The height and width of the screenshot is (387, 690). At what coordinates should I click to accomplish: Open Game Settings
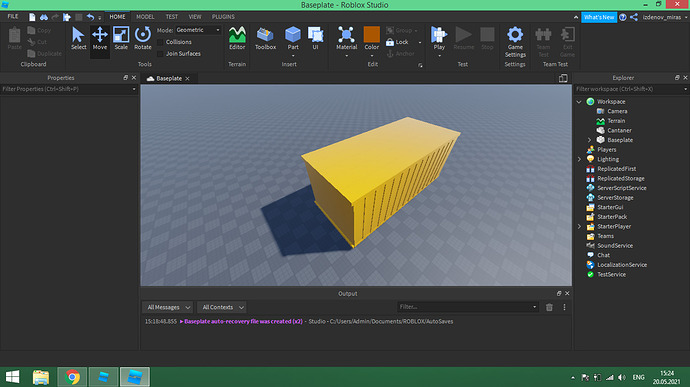click(515, 42)
